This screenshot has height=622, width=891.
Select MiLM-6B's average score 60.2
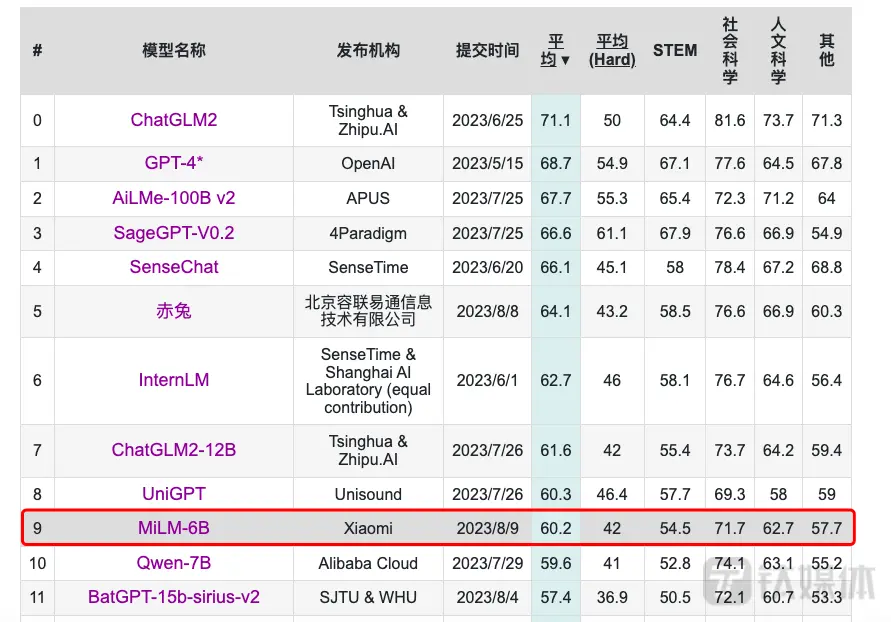(555, 528)
